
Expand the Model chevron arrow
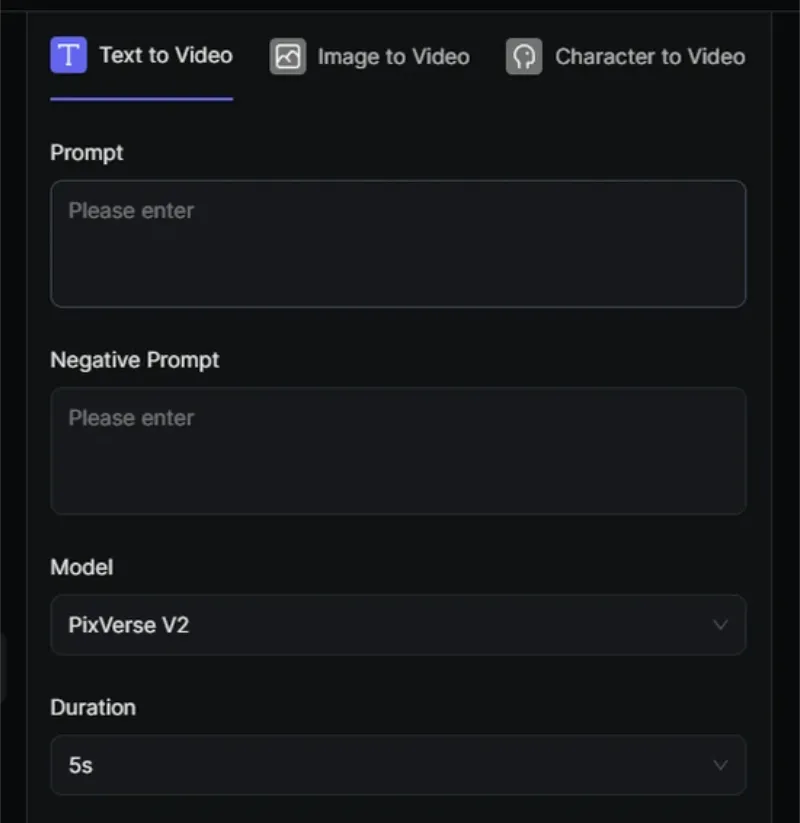(720, 625)
